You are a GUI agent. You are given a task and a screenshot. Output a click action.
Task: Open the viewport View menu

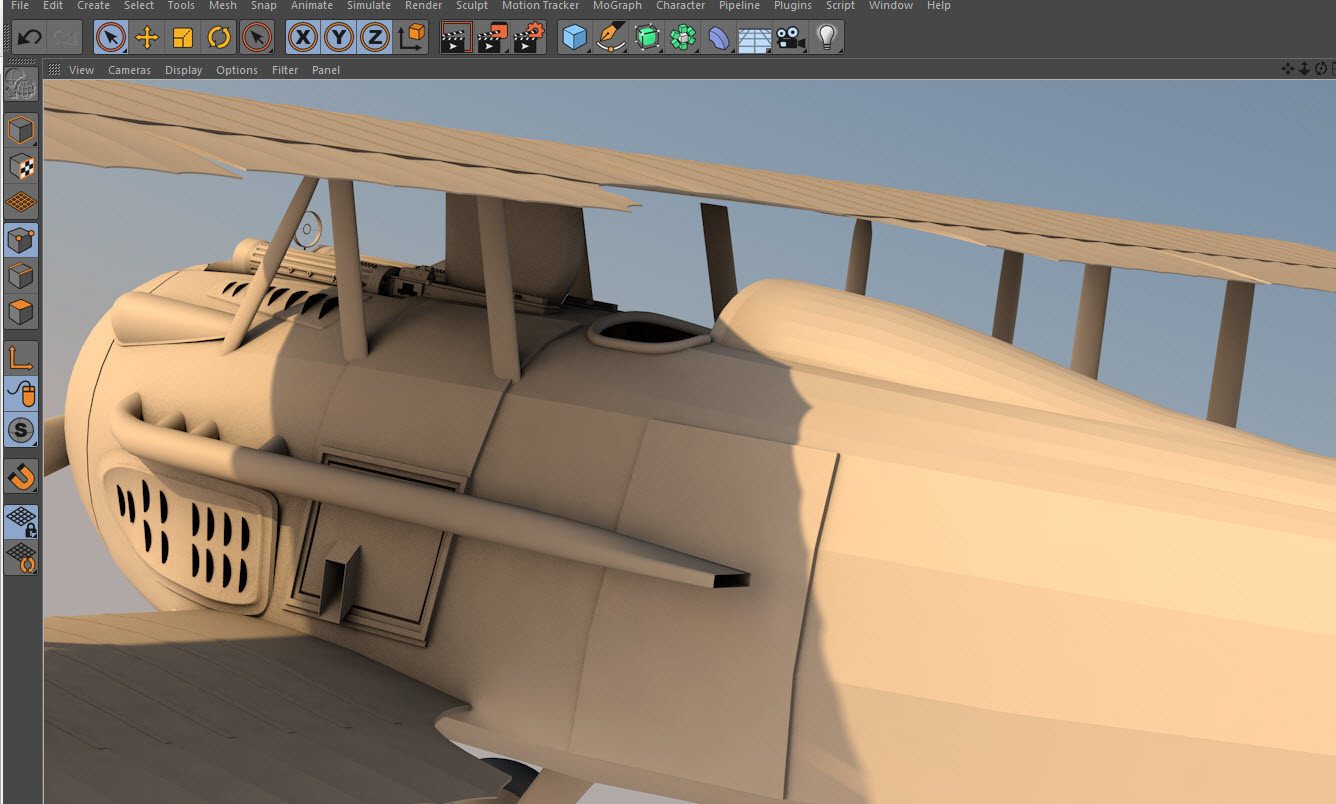coord(81,70)
